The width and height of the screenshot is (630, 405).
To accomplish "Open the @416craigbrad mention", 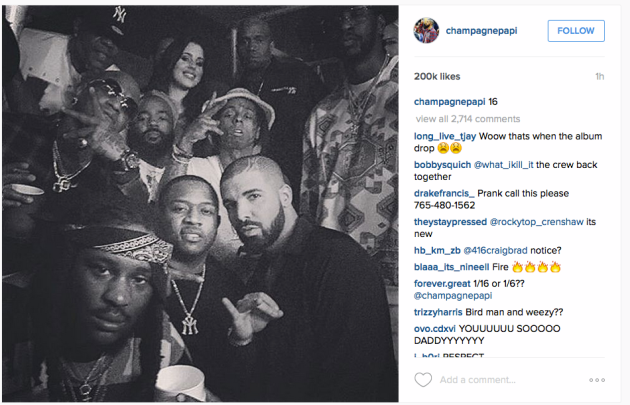I will pyautogui.click(x=495, y=250).
